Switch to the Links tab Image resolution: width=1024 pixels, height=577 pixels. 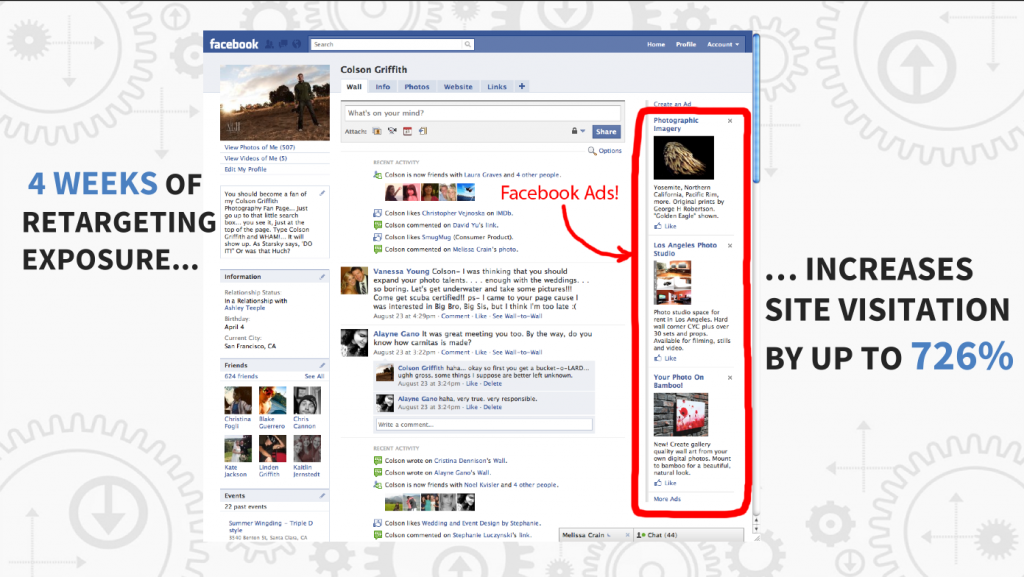497,87
